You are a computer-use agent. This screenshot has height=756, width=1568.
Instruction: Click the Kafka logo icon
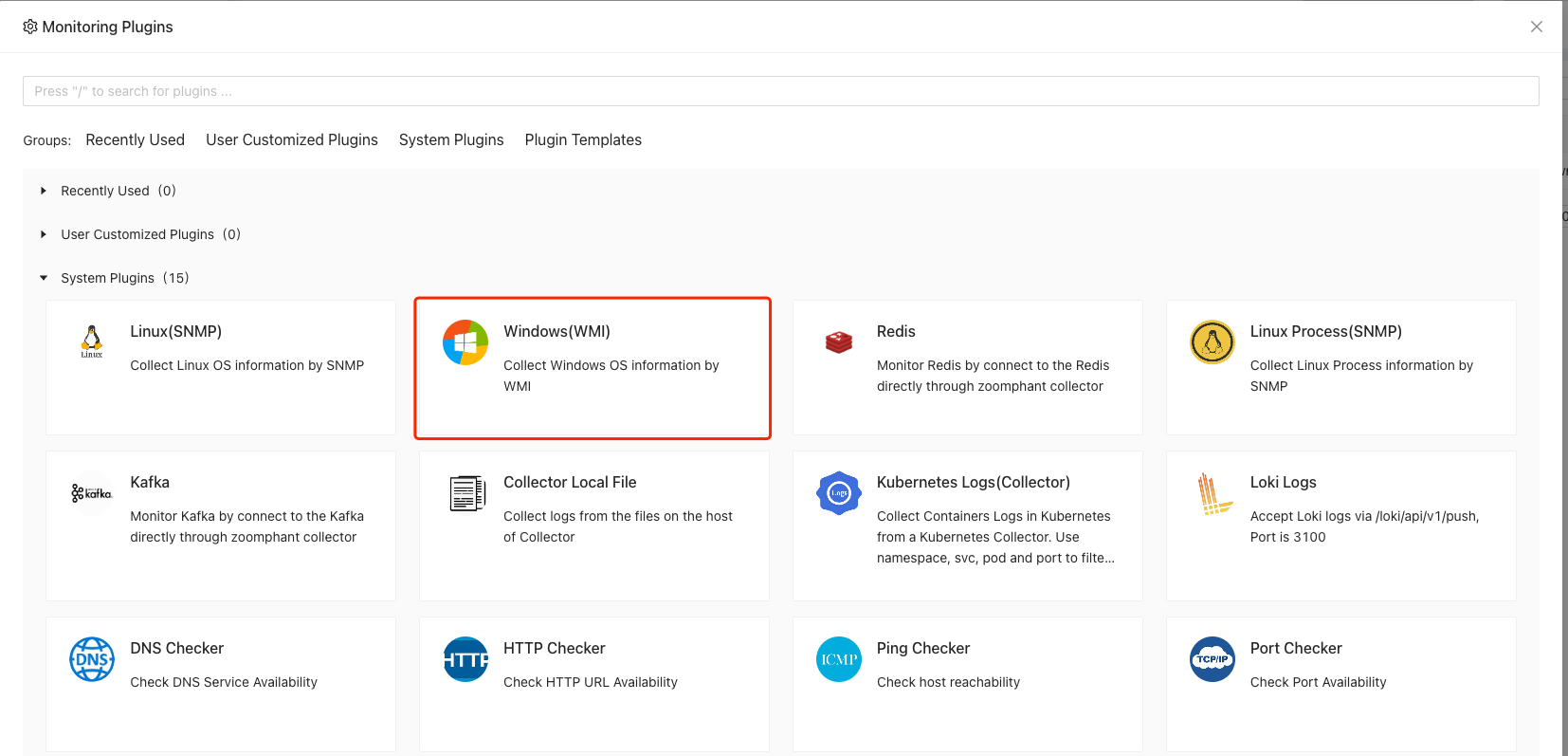(x=92, y=493)
